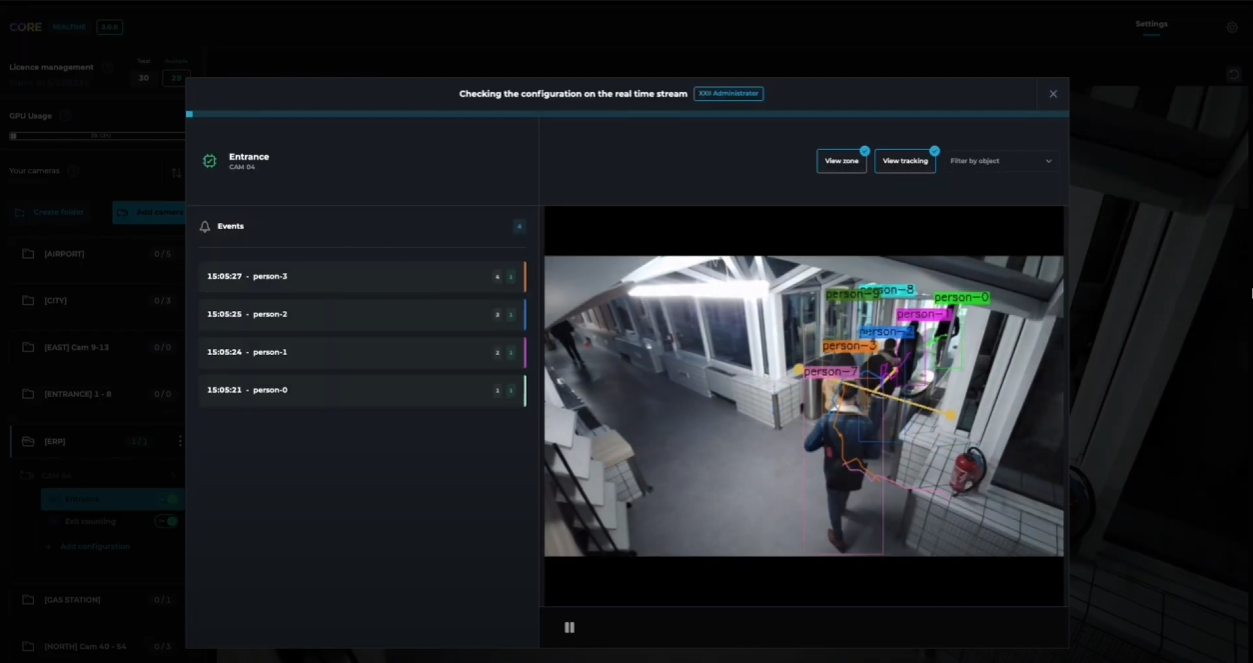This screenshot has height=663, width=1253.
Task: Click the 3.0.0 version badge
Action: [109, 27]
